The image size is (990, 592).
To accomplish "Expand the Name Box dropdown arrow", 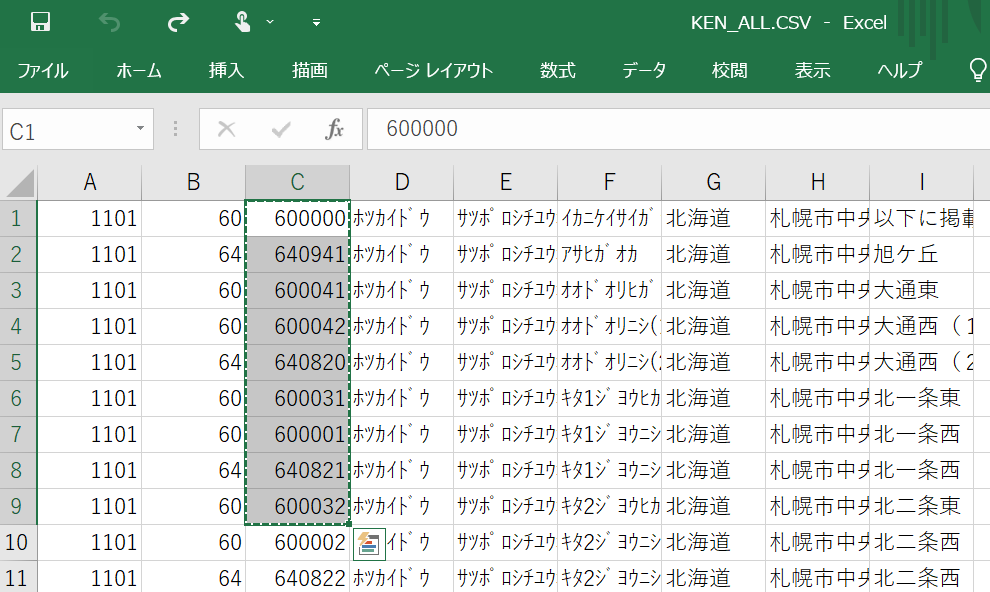I will [x=141, y=129].
